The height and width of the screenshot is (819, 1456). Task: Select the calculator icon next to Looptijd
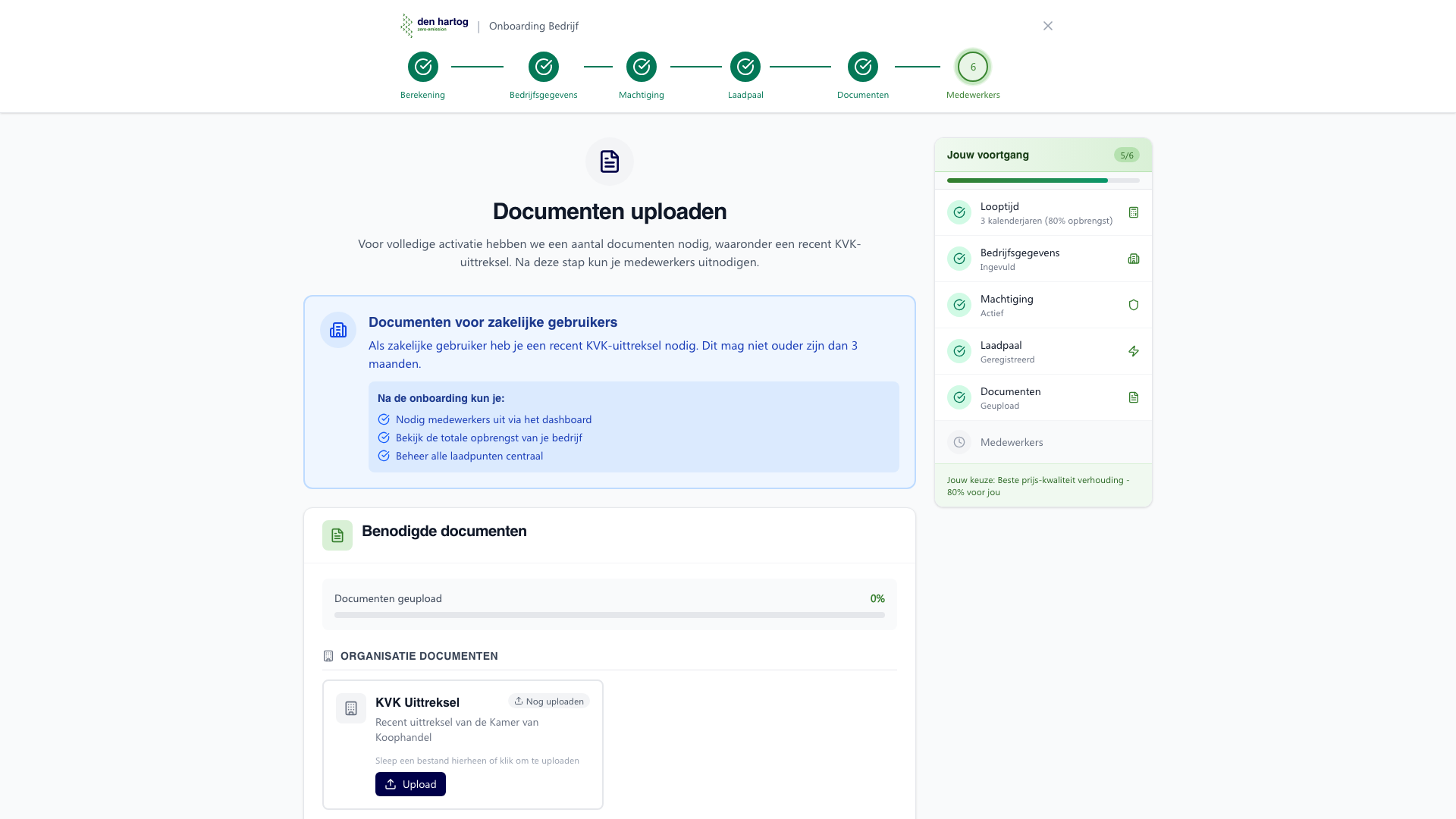coord(1134,212)
